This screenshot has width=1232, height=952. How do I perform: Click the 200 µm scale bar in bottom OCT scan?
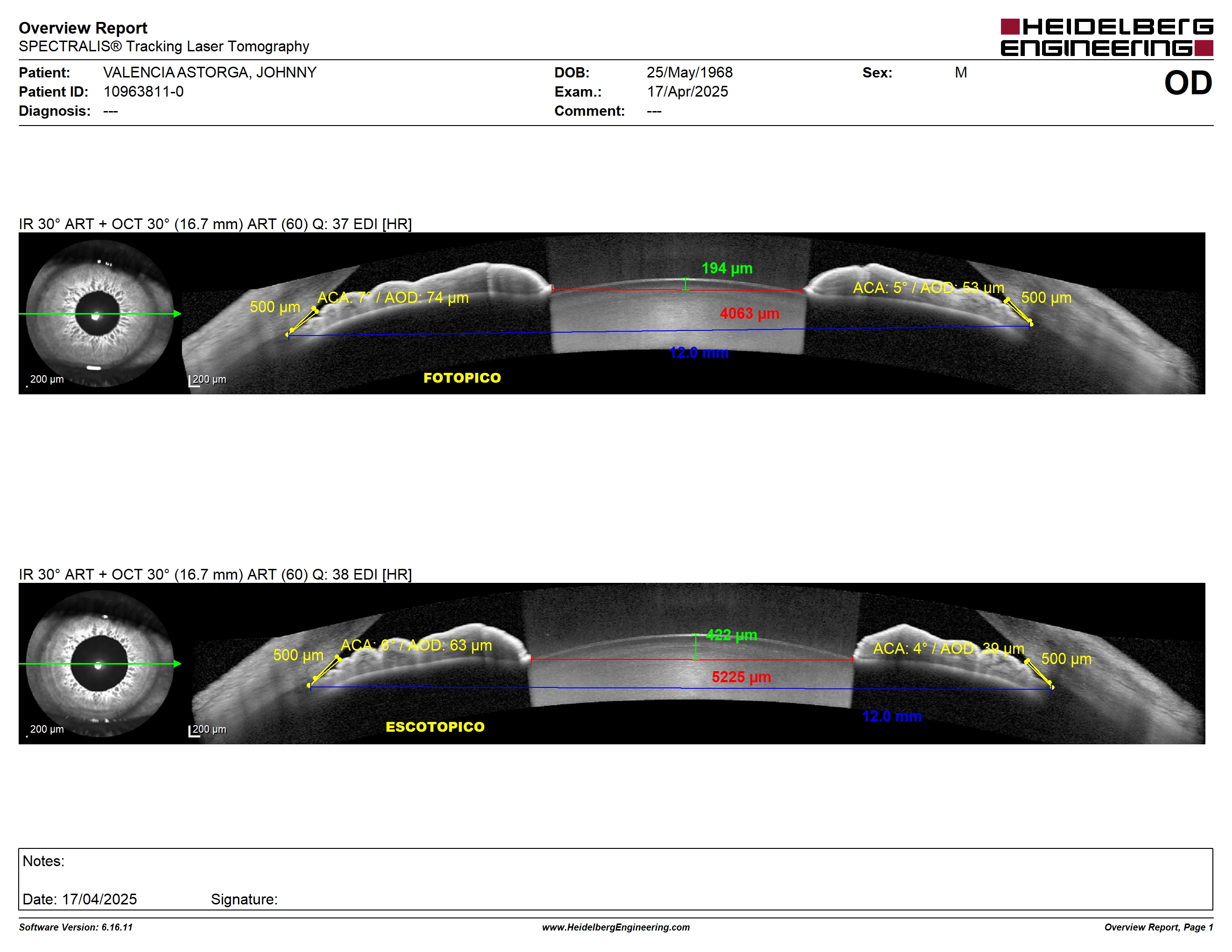(207, 730)
